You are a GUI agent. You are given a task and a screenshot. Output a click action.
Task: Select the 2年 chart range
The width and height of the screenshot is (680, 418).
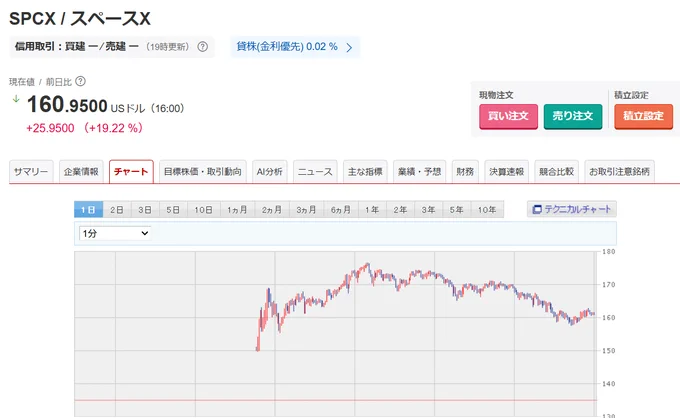point(400,209)
